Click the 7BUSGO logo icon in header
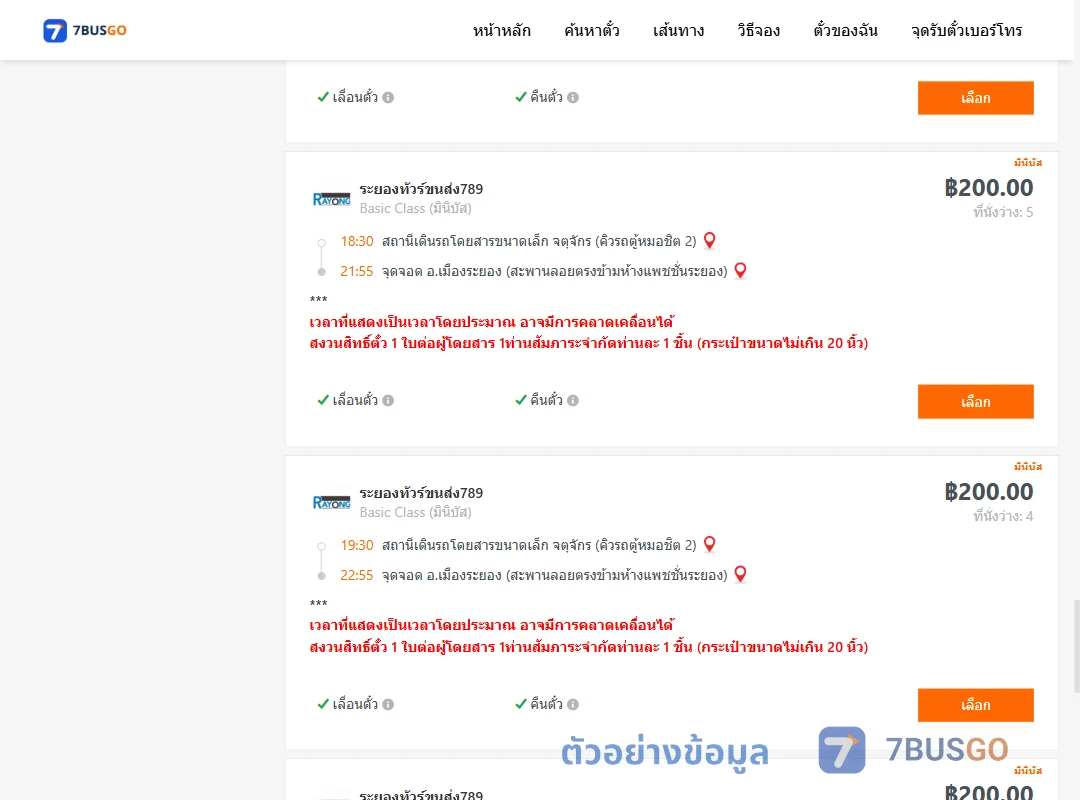The height and width of the screenshot is (800, 1080). [x=55, y=30]
